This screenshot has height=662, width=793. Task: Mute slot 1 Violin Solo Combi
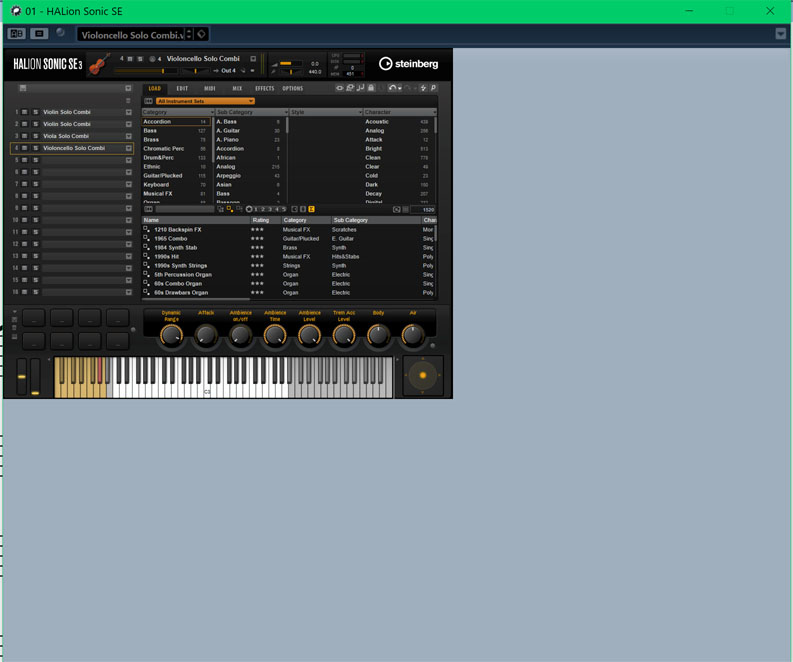click(25, 112)
